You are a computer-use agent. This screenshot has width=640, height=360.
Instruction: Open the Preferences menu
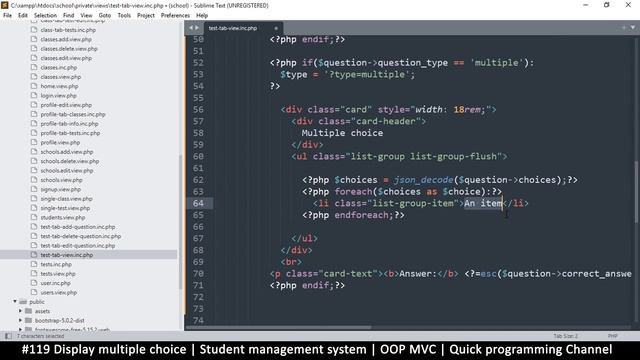coord(175,16)
